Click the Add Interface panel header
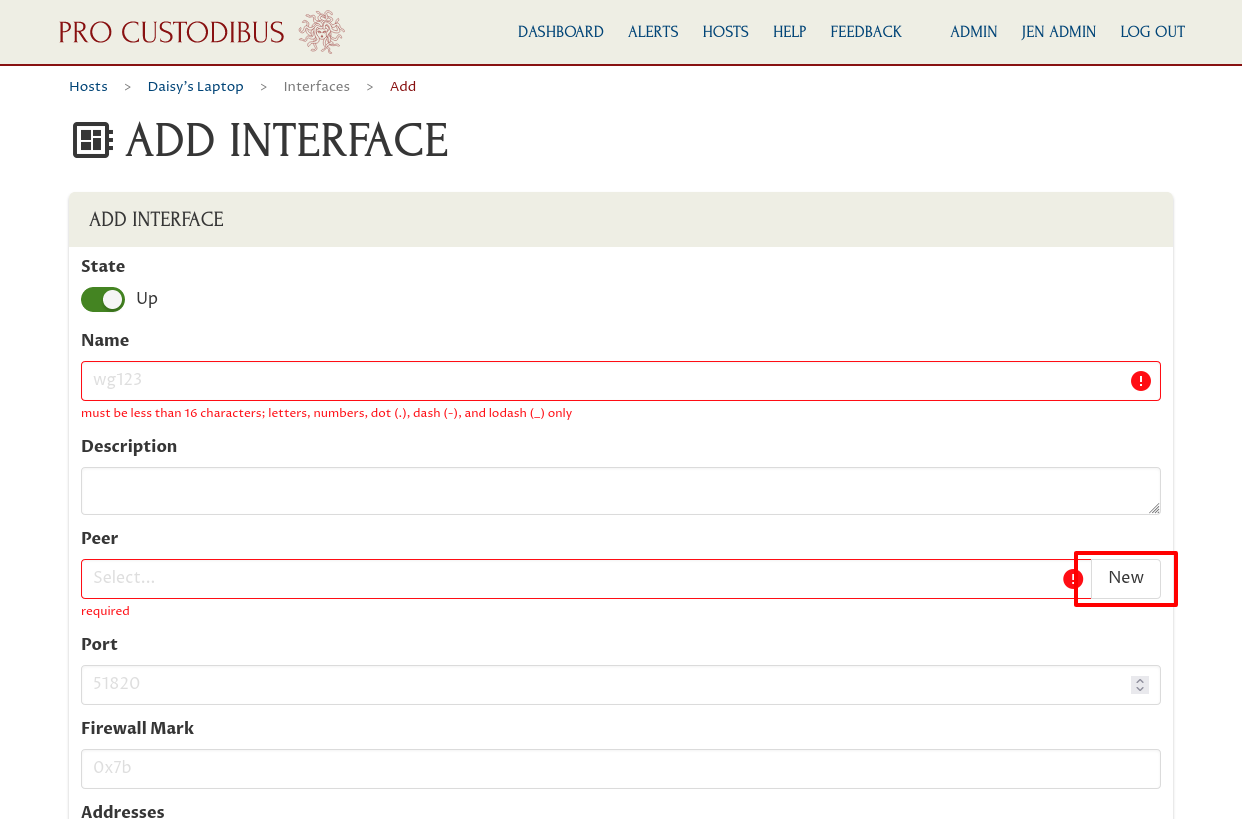Image resolution: width=1242 pixels, height=819 pixels. point(621,220)
